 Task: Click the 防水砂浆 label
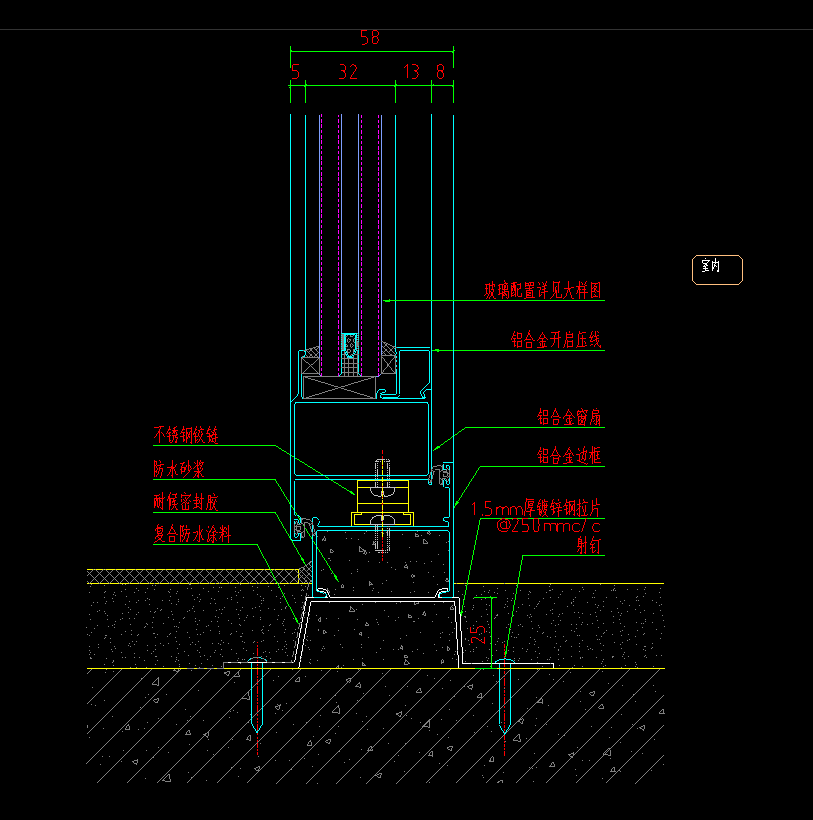[x=179, y=469]
